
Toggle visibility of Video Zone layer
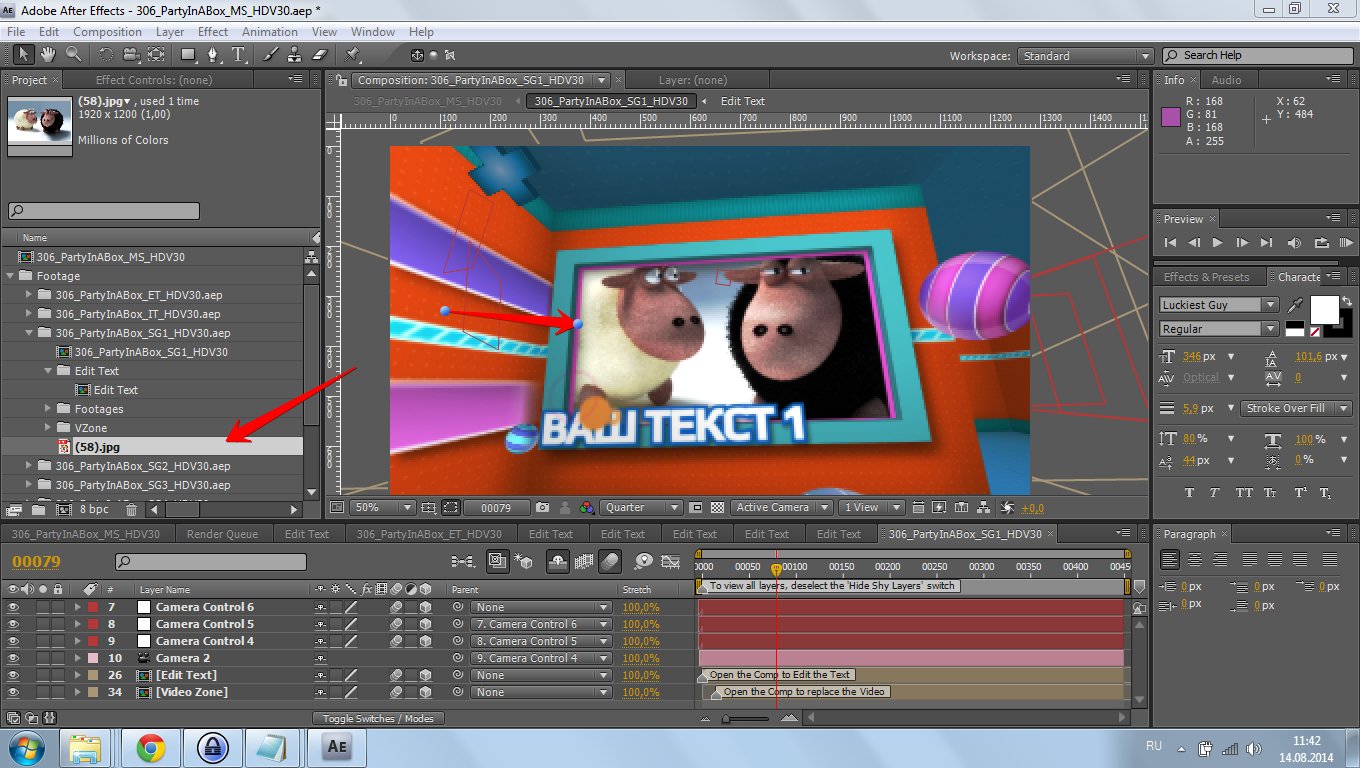coord(13,692)
